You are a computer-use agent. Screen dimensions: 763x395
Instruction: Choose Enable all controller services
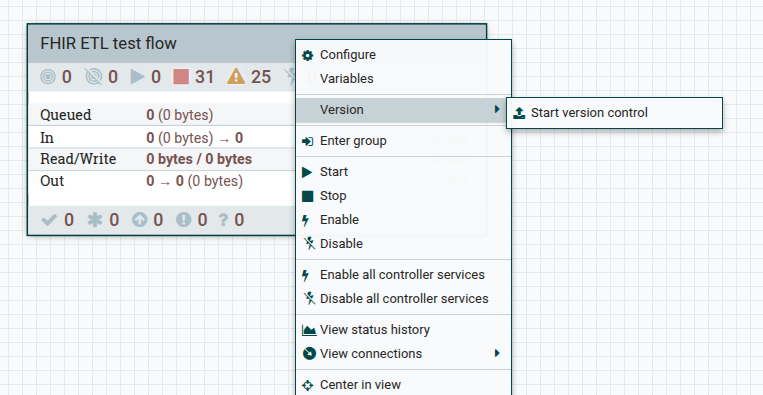point(404,275)
